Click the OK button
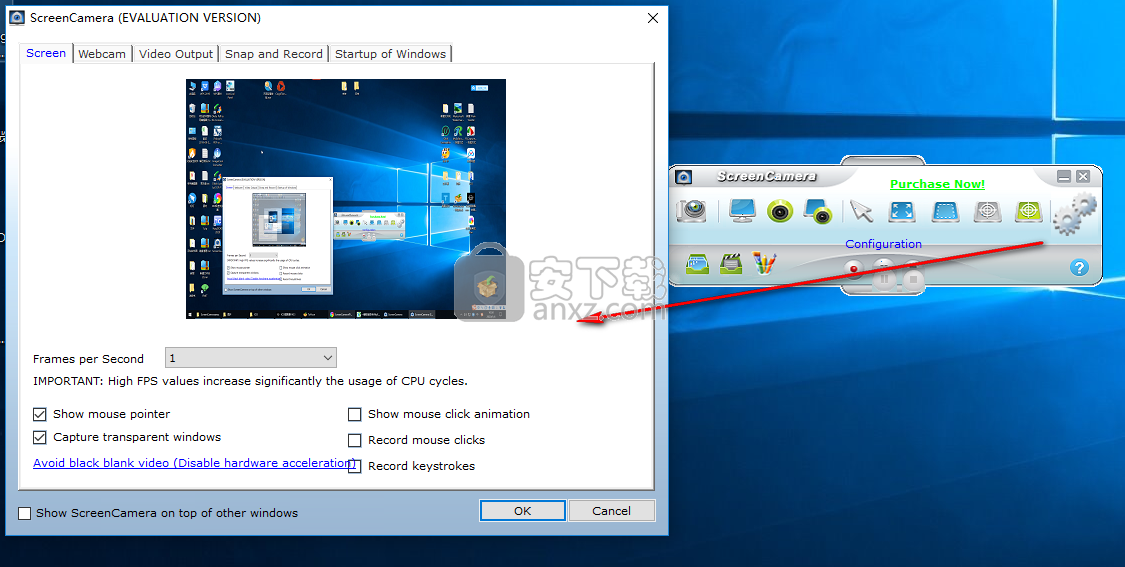The width and height of the screenshot is (1125, 567). pos(522,511)
